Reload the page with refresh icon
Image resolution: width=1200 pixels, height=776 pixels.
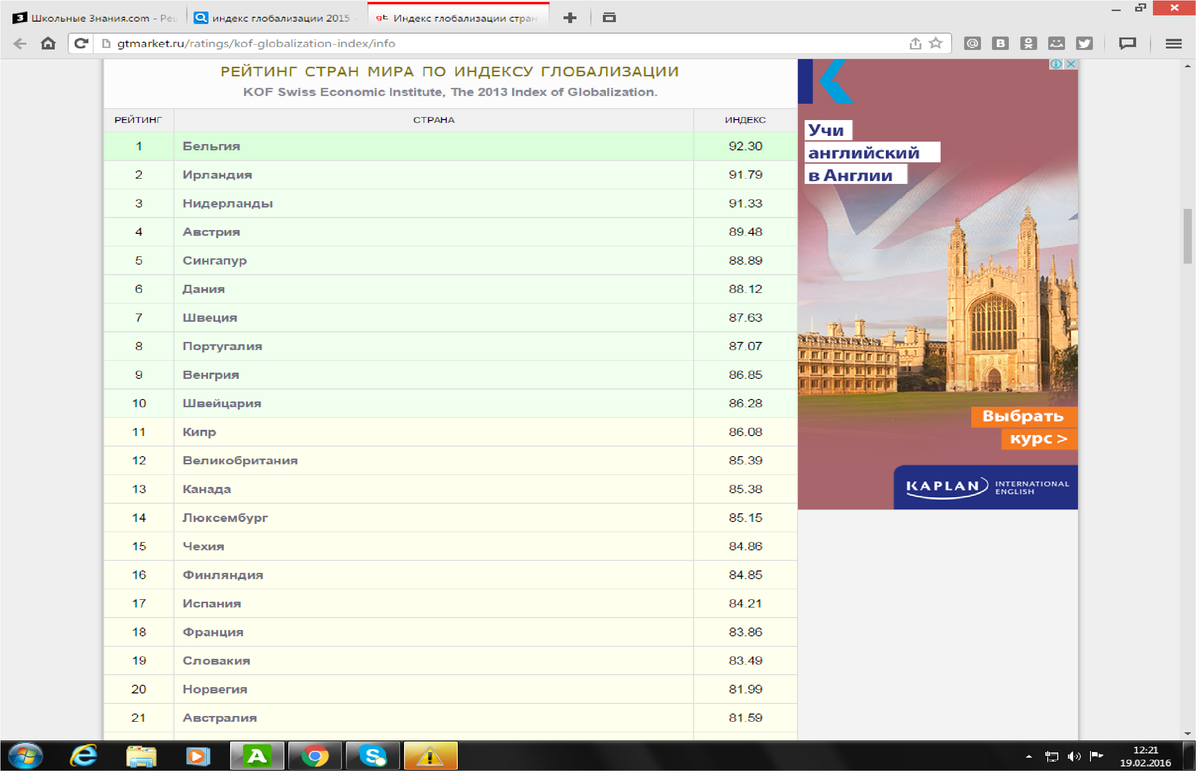pyautogui.click(x=83, y=43)
